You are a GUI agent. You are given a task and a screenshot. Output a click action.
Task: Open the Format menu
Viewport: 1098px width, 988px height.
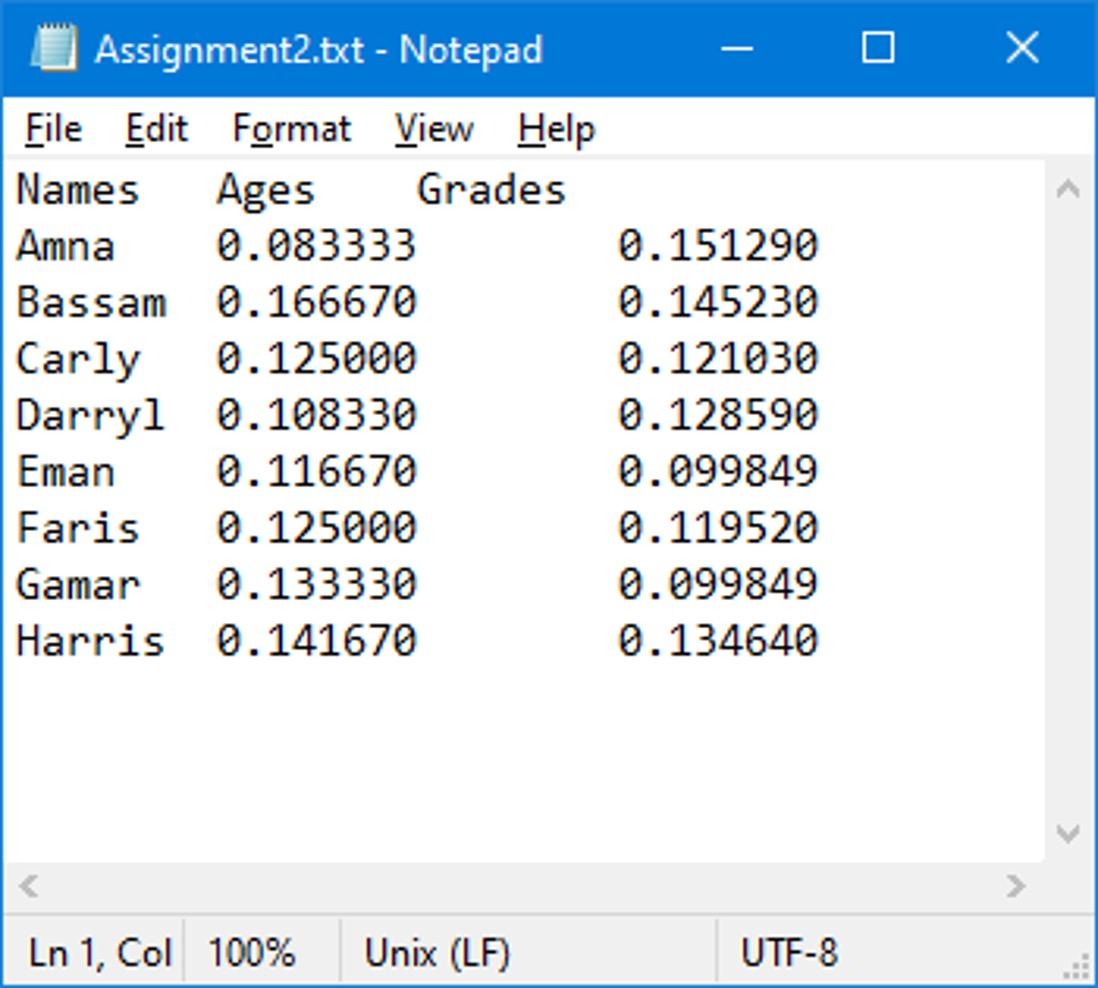[x=292, y=129]
